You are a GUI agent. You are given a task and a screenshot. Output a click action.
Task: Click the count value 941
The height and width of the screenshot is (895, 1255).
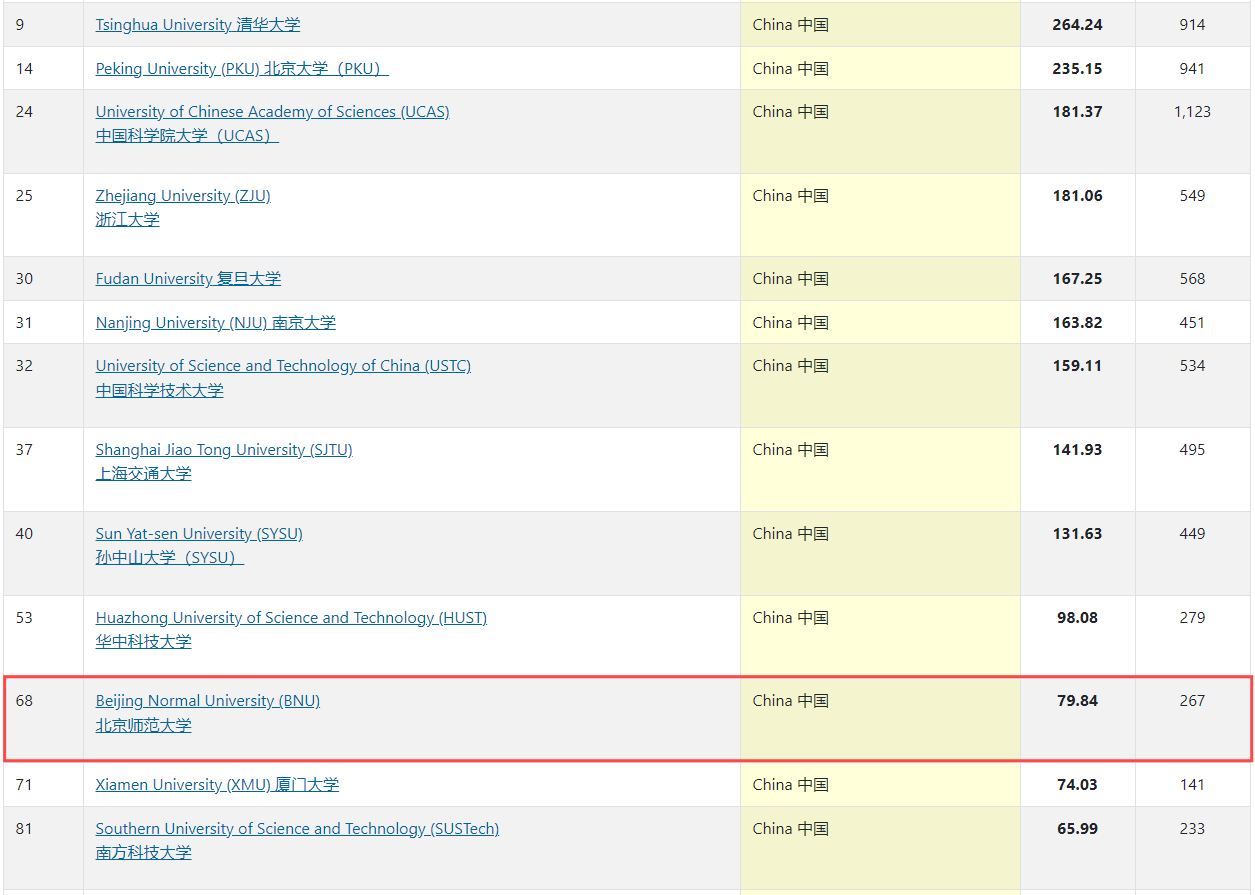[x=1192, y=69]
